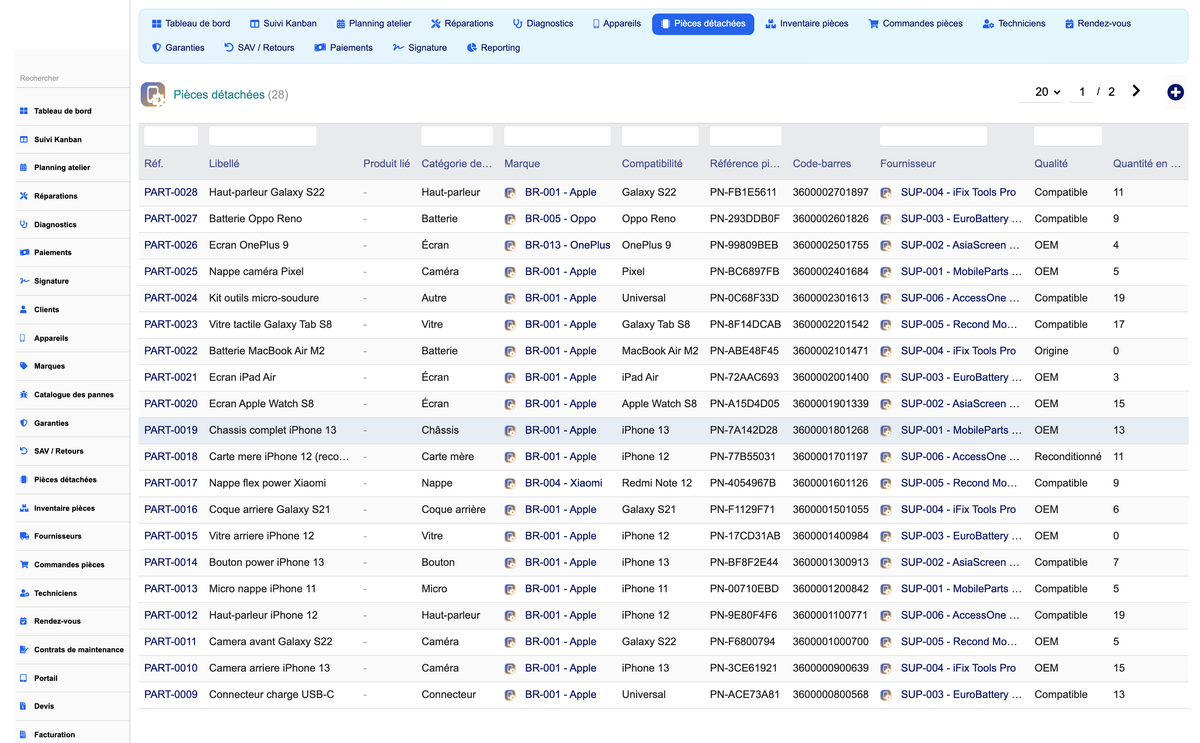Image resolution: width=1200 pixels, height=743 pixels.
Task: Open part PART-0028 link
Action: 171,192
